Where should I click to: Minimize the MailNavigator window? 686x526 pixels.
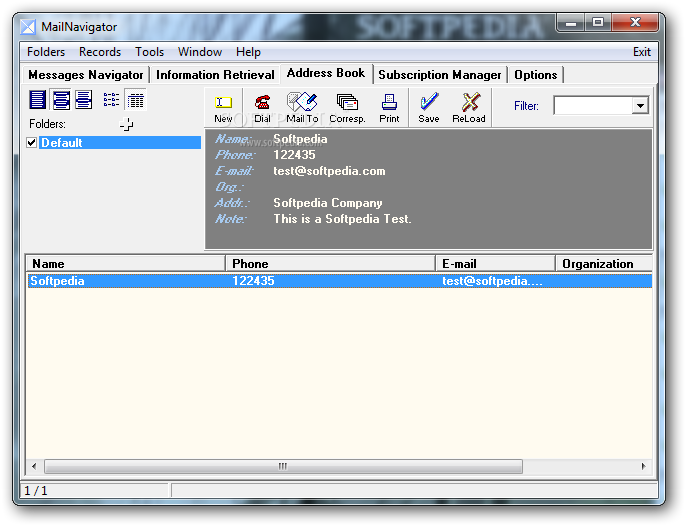(x=570, y=23)
